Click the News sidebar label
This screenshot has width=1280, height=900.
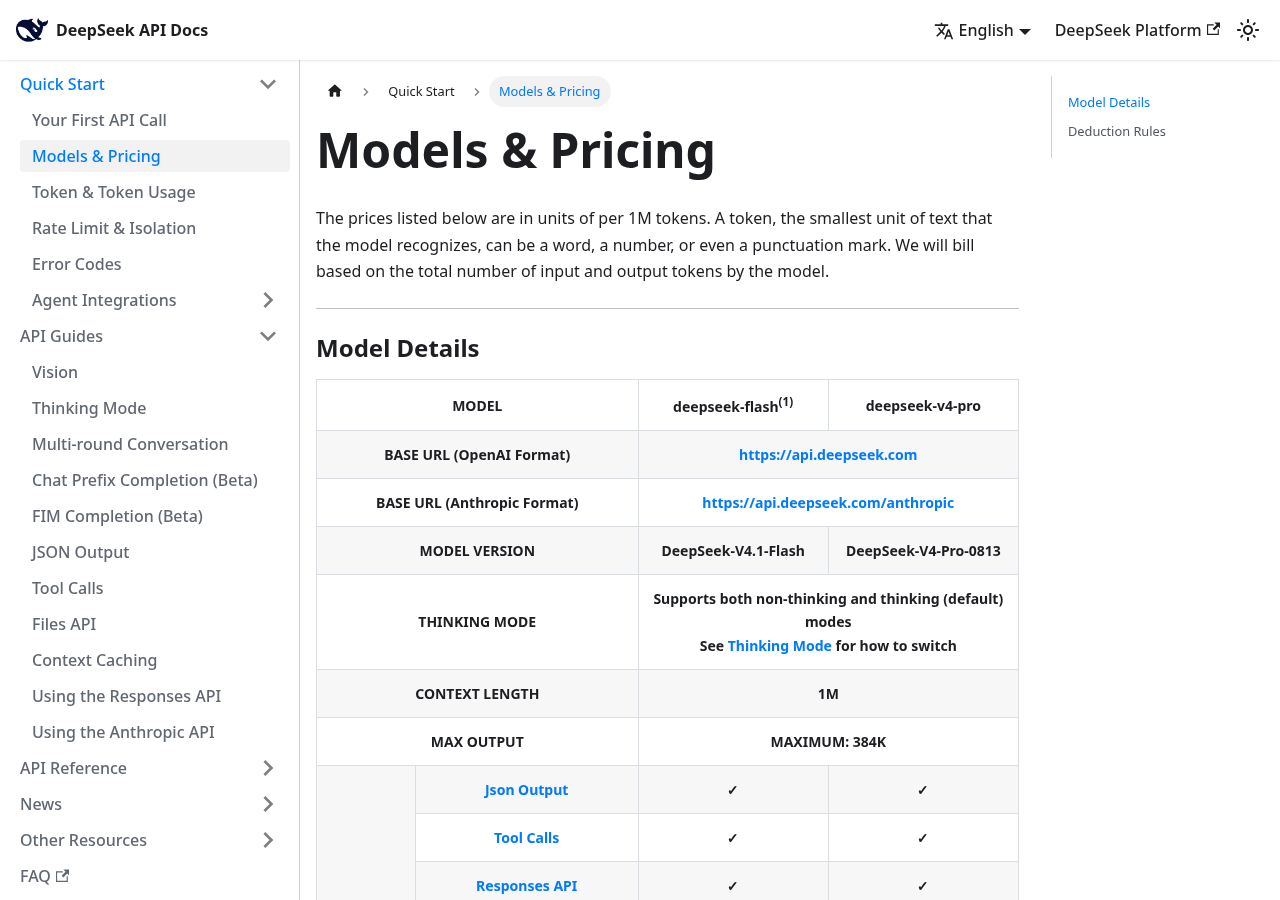pos(41,804)
